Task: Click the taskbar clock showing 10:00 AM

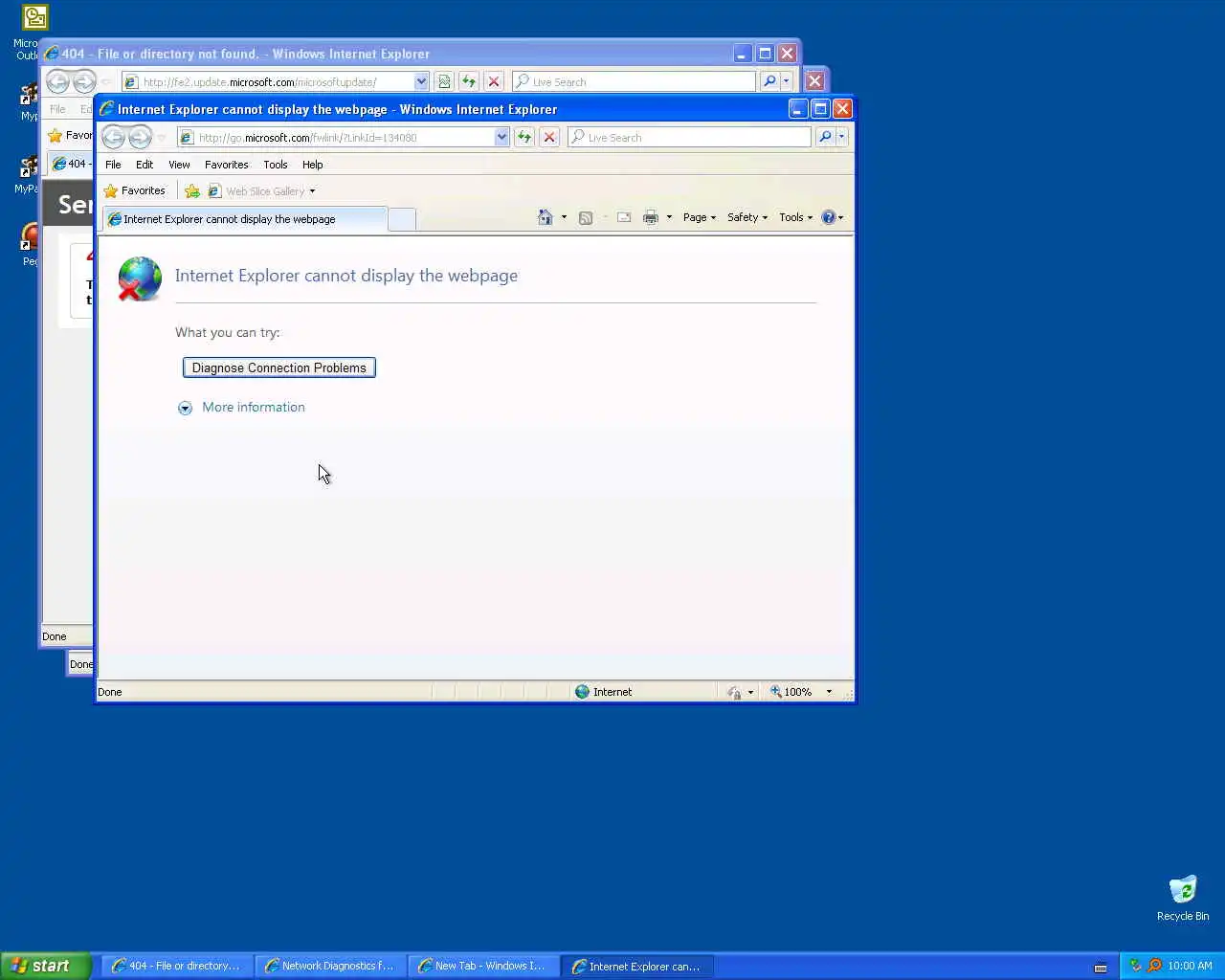Action: point(1190,966)
